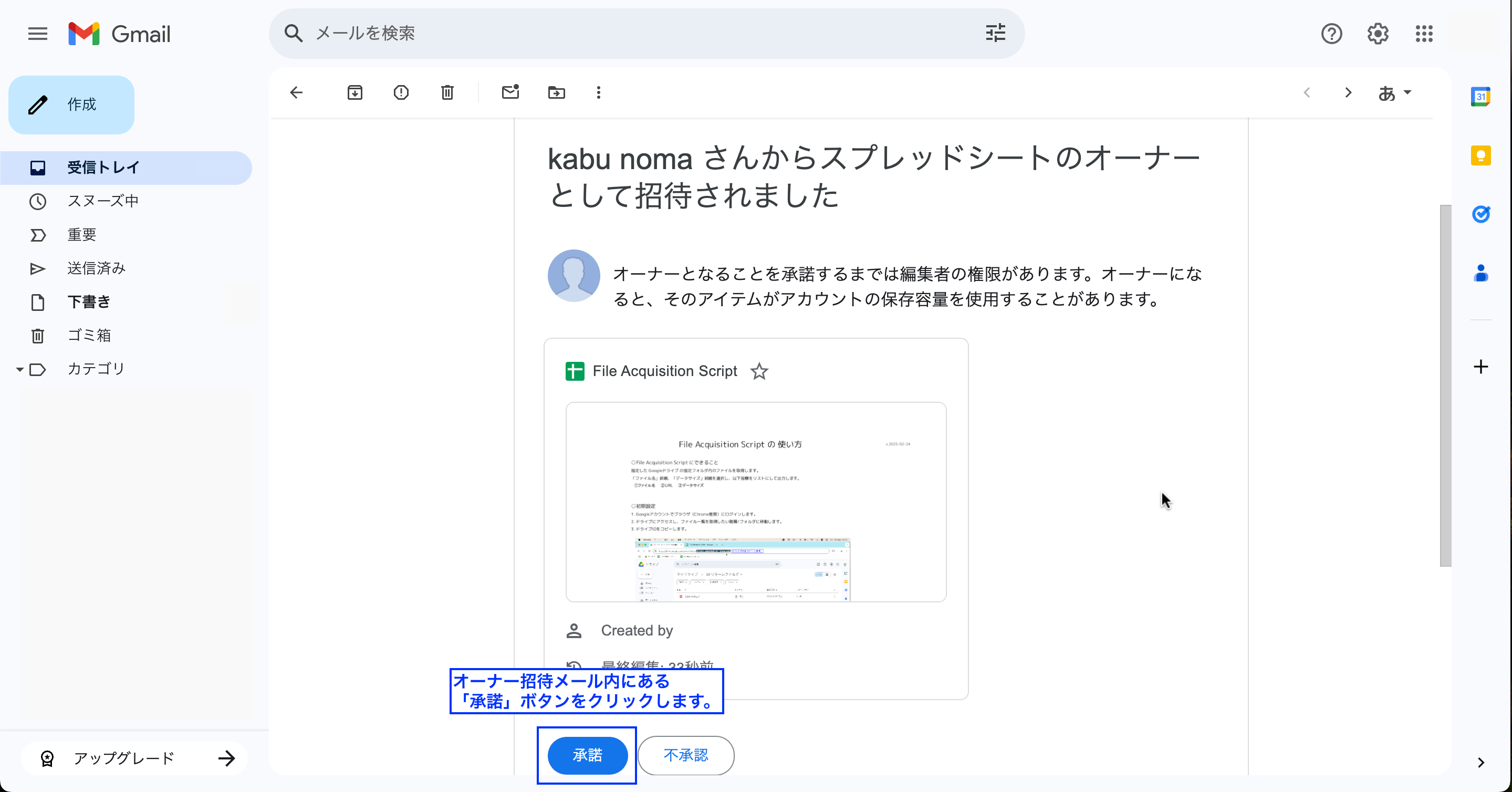Screen dimensions: 1512x792
Task: Toggle the main menu hamburger icon
Action: (x=38, y=34)
